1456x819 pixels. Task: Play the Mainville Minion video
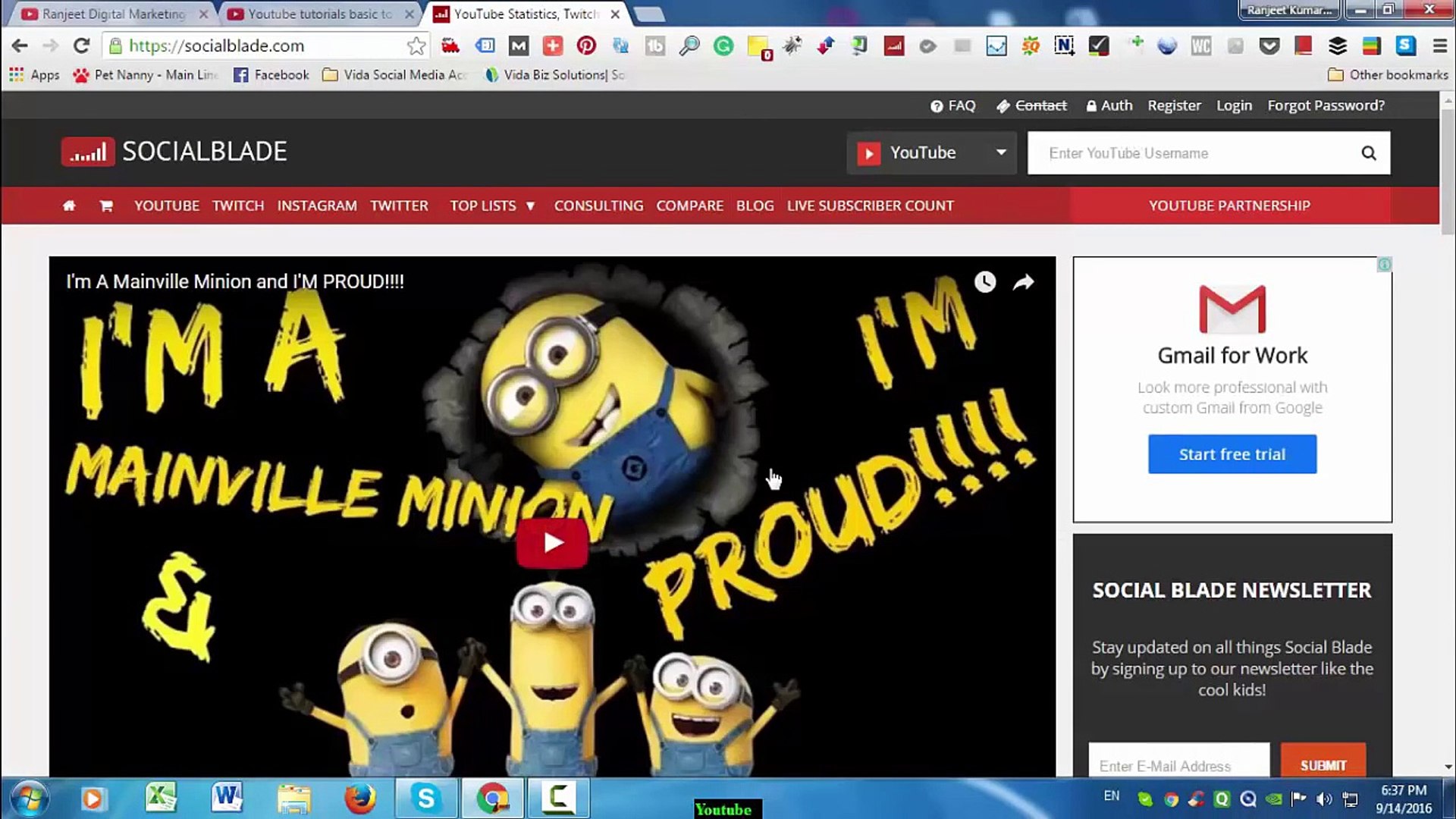click(552, 543)
